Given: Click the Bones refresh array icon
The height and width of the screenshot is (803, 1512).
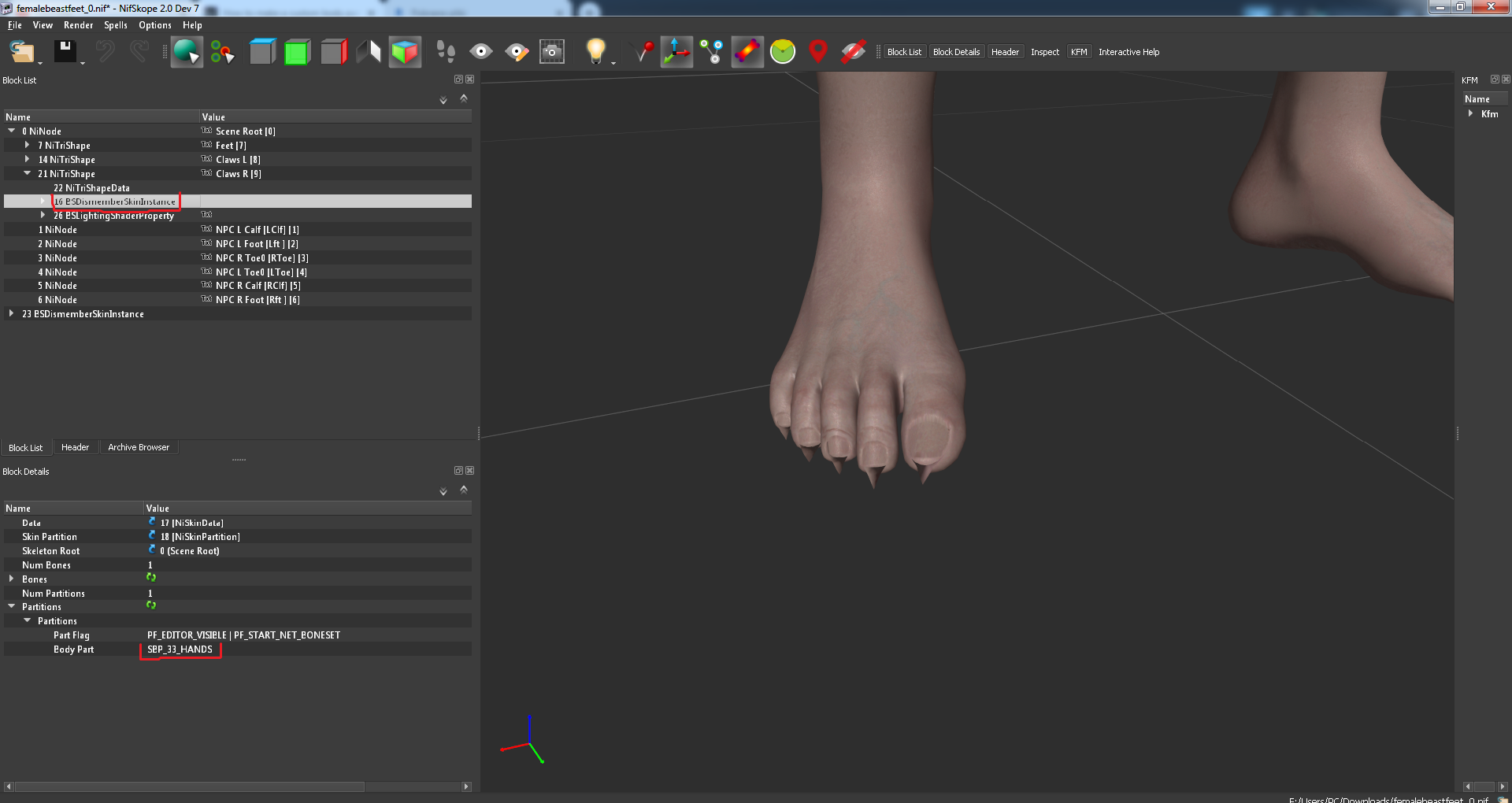Looking at the screenshot, I should click(x=151, y=578).
